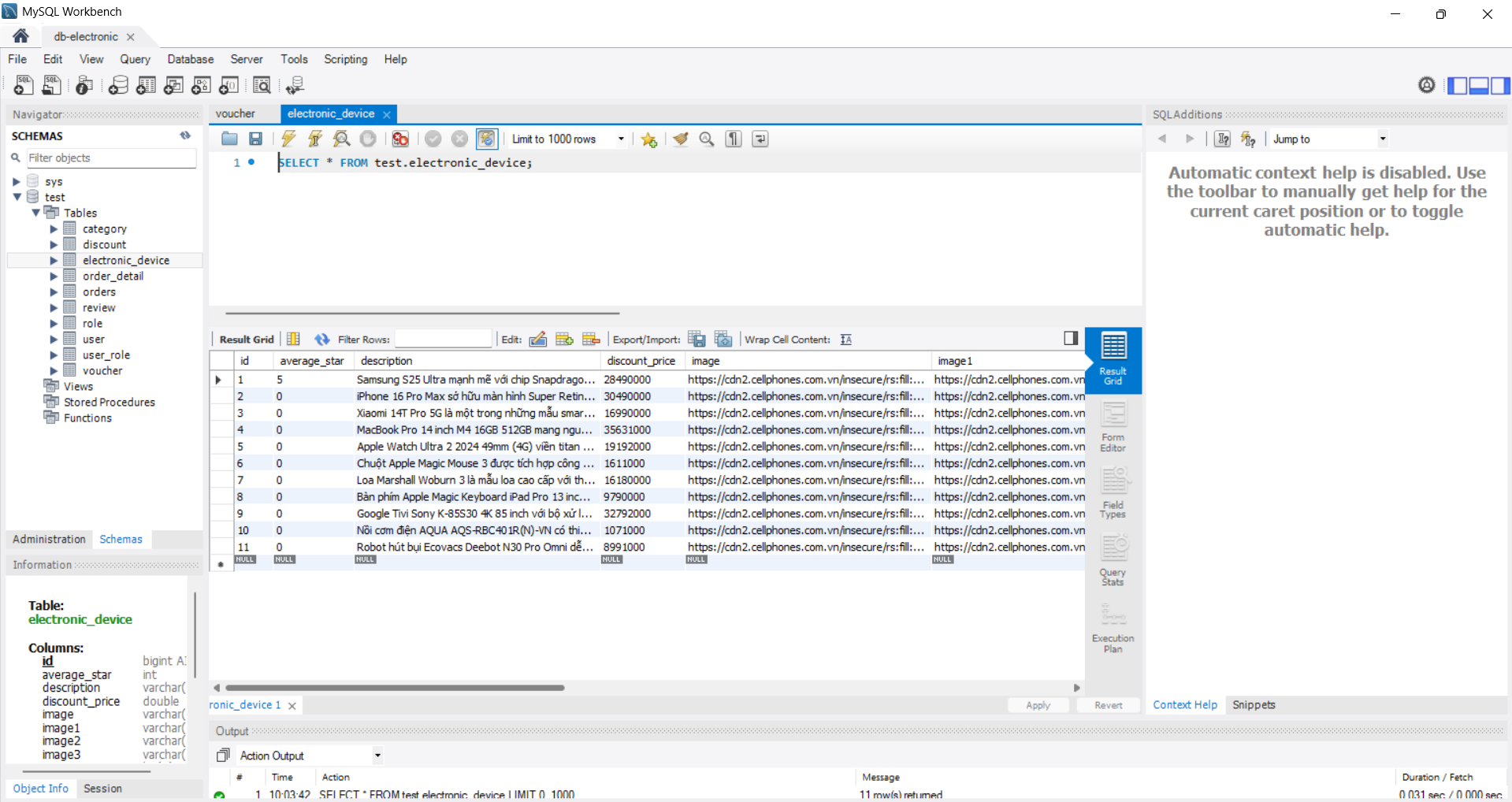
Task: Search table data toolbar icon
Action: click(x=262, y=85)
